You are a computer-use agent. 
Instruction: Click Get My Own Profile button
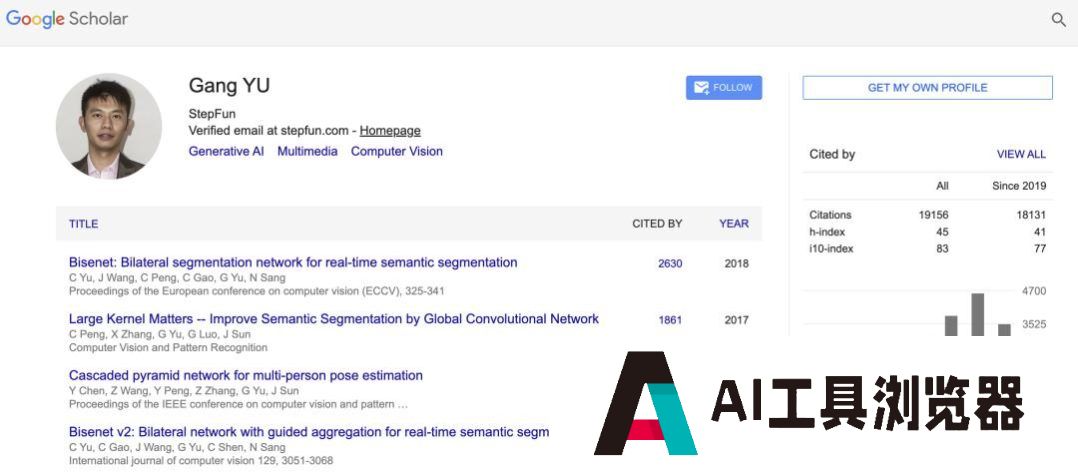(927, 87)
